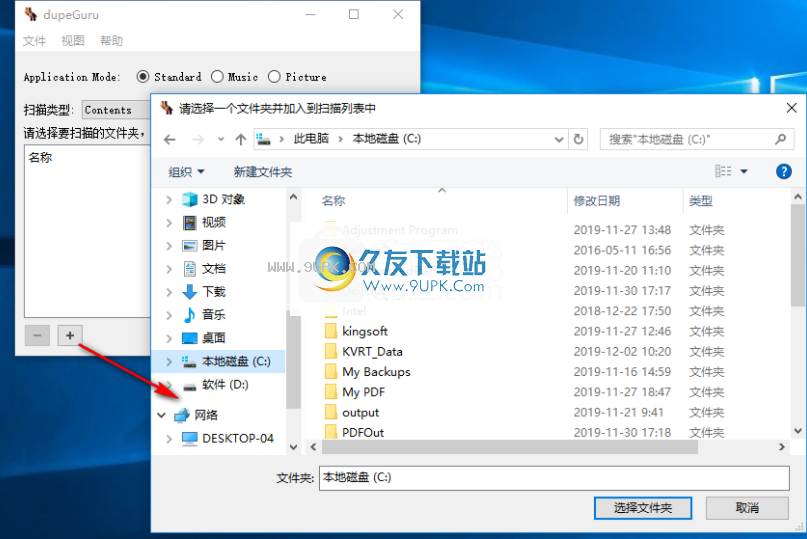Expand the DESKTOP-04 tree node
Screen dimensions: 807x539
(169, 439)
